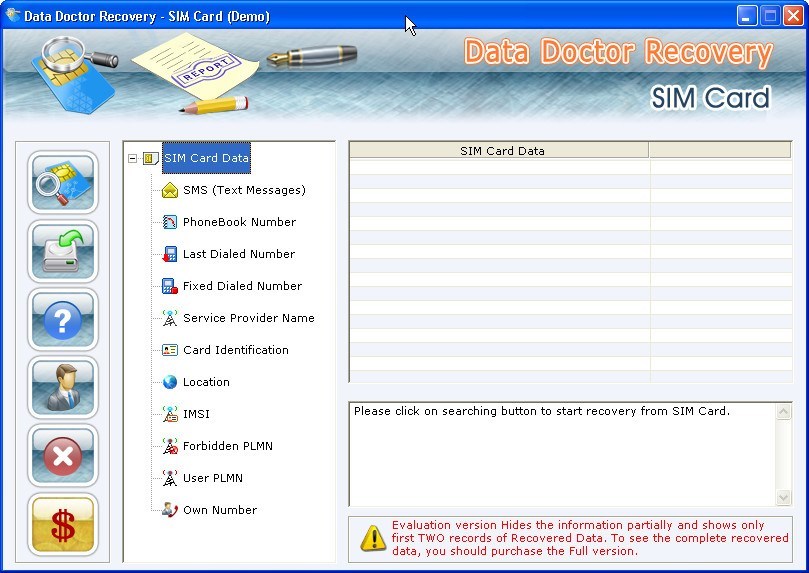Click the Service Provider Name tower icon
This screenshot has width=809, height=573.
[170, 318]
